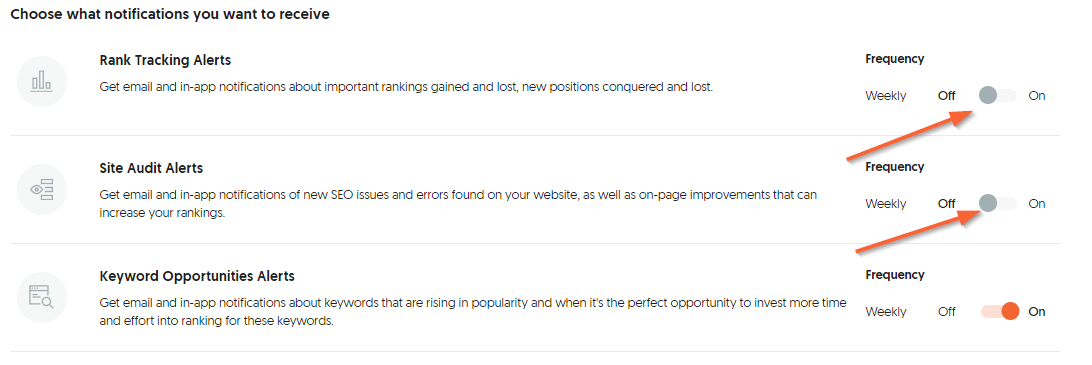Image resolution: width=1092 pixels, height=365 pixels.
Task: Click the Site Audit eye icon
Action: click(x=42, y=189)
